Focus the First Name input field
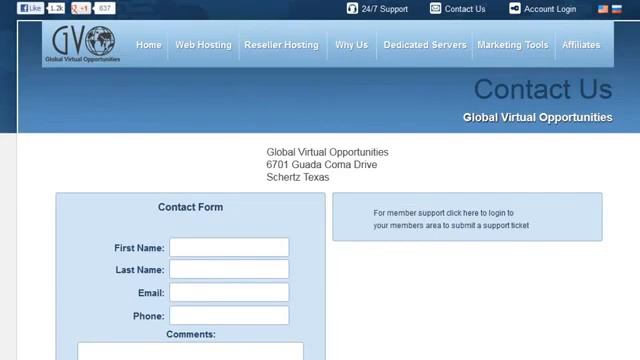The image size is (640, 360). coord(229,247)
